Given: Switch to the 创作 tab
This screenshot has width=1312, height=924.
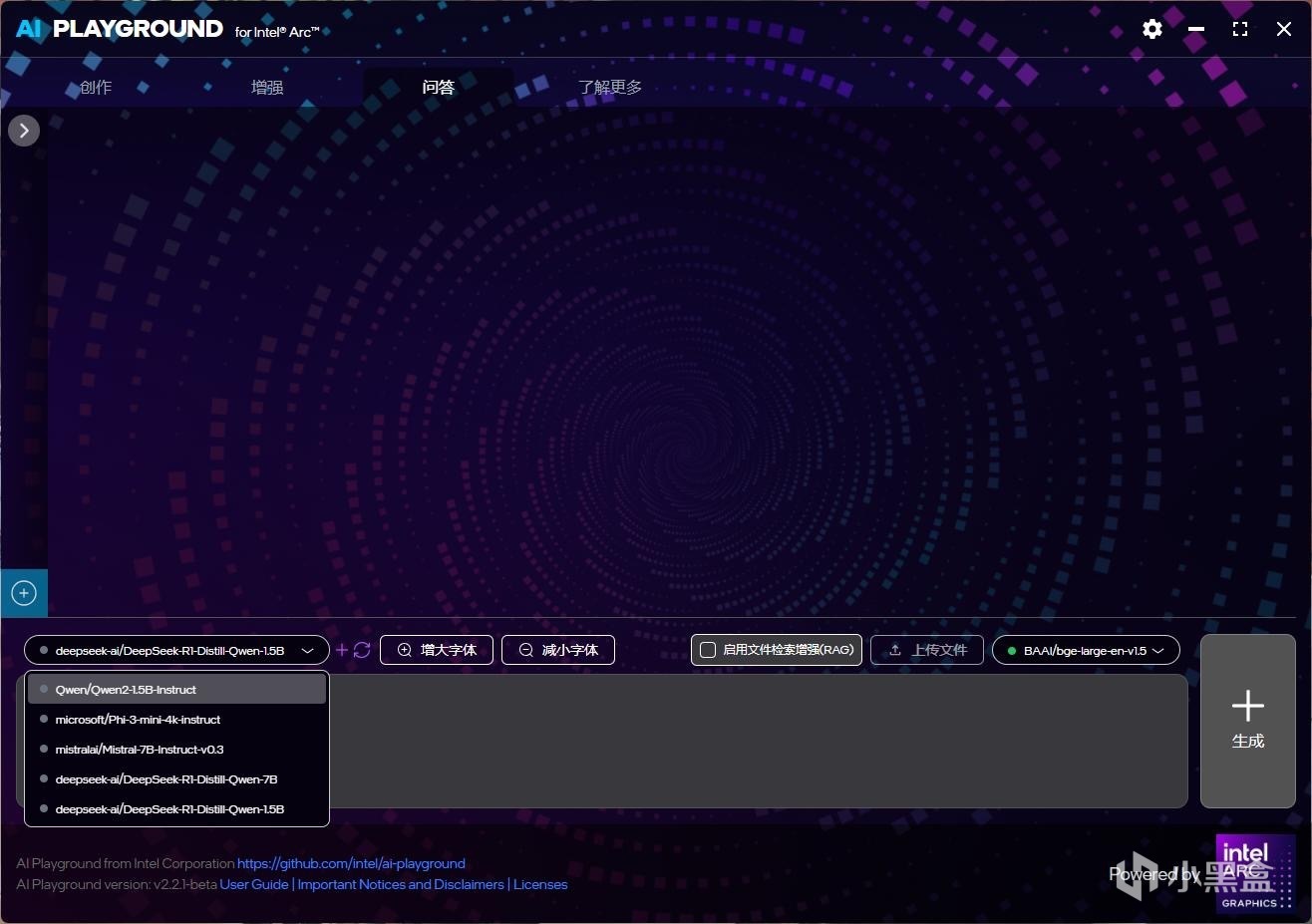Looking at the screenshot, I should click(x=96, y=87).
